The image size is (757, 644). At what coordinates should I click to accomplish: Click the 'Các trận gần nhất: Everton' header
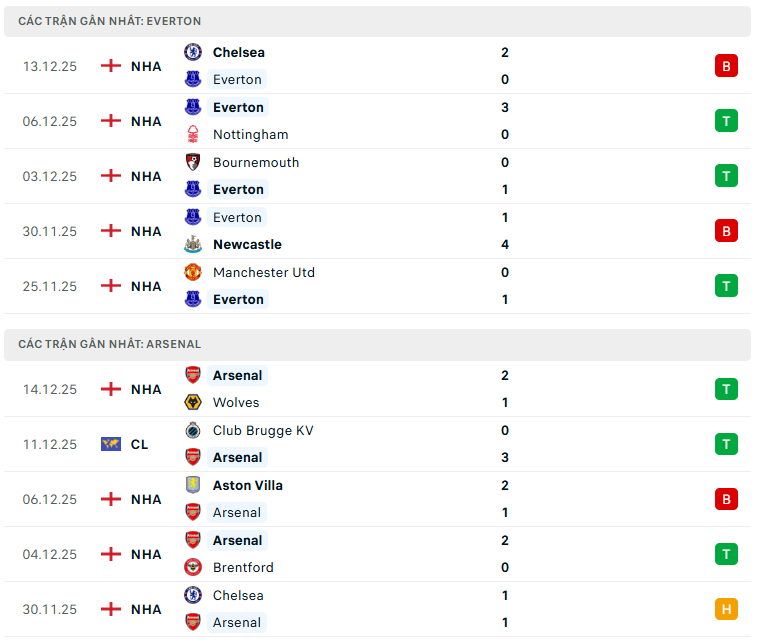(110, 21)
